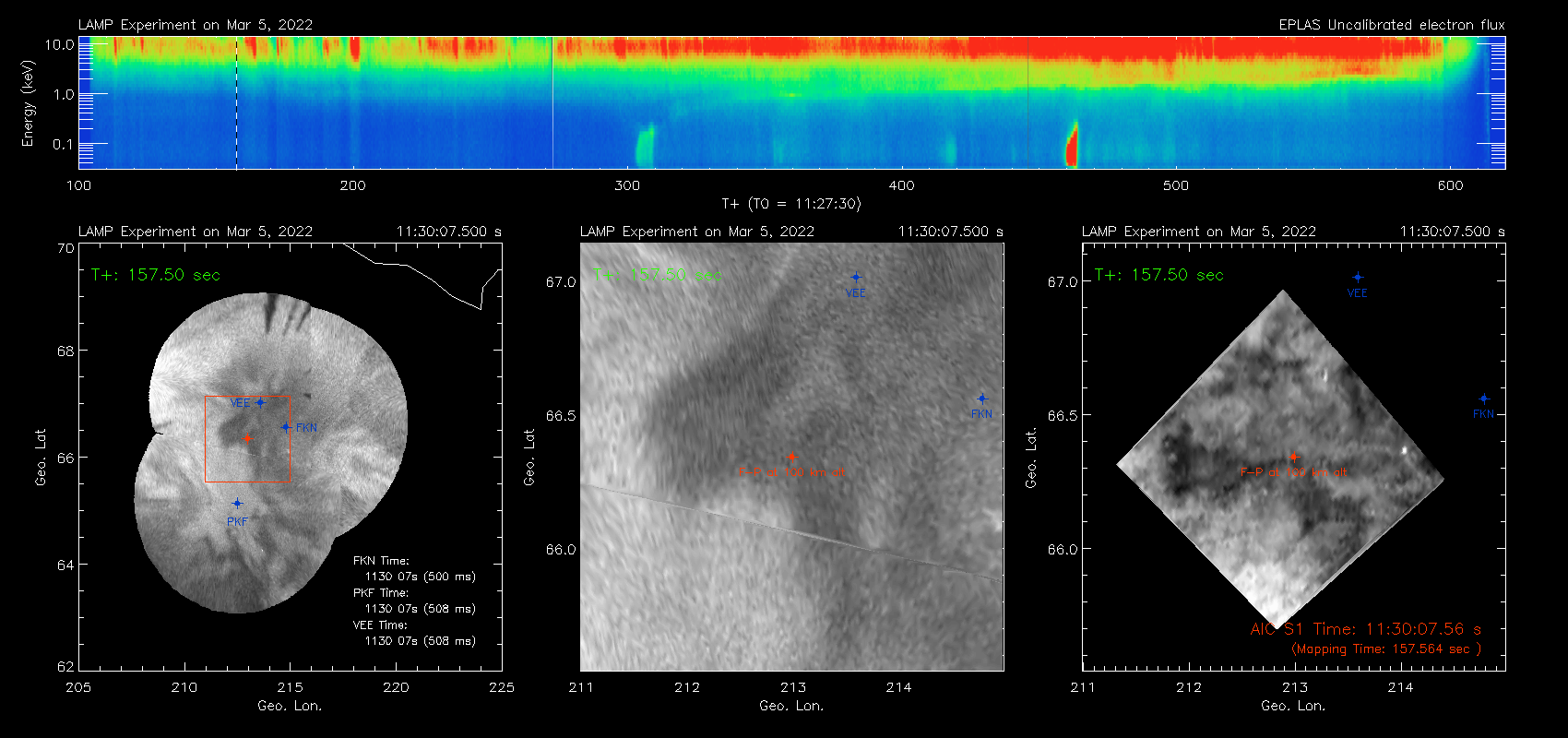The width and height of the screenshot is (1568, 738).
Task: Click the vertical white line near T+ 272
Action: (552, 102)
